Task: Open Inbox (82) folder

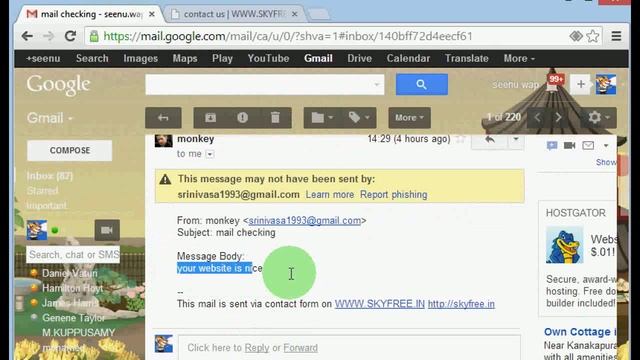Action: pyautogui.click(x=50, y=176)
